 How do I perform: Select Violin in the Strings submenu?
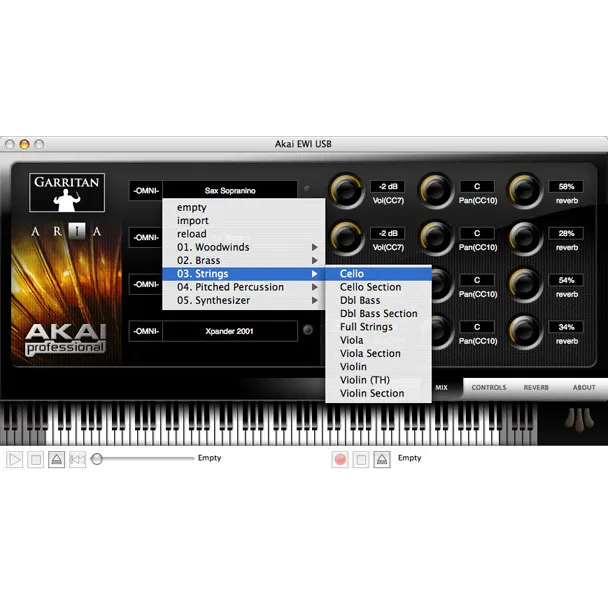pos(378,367)
